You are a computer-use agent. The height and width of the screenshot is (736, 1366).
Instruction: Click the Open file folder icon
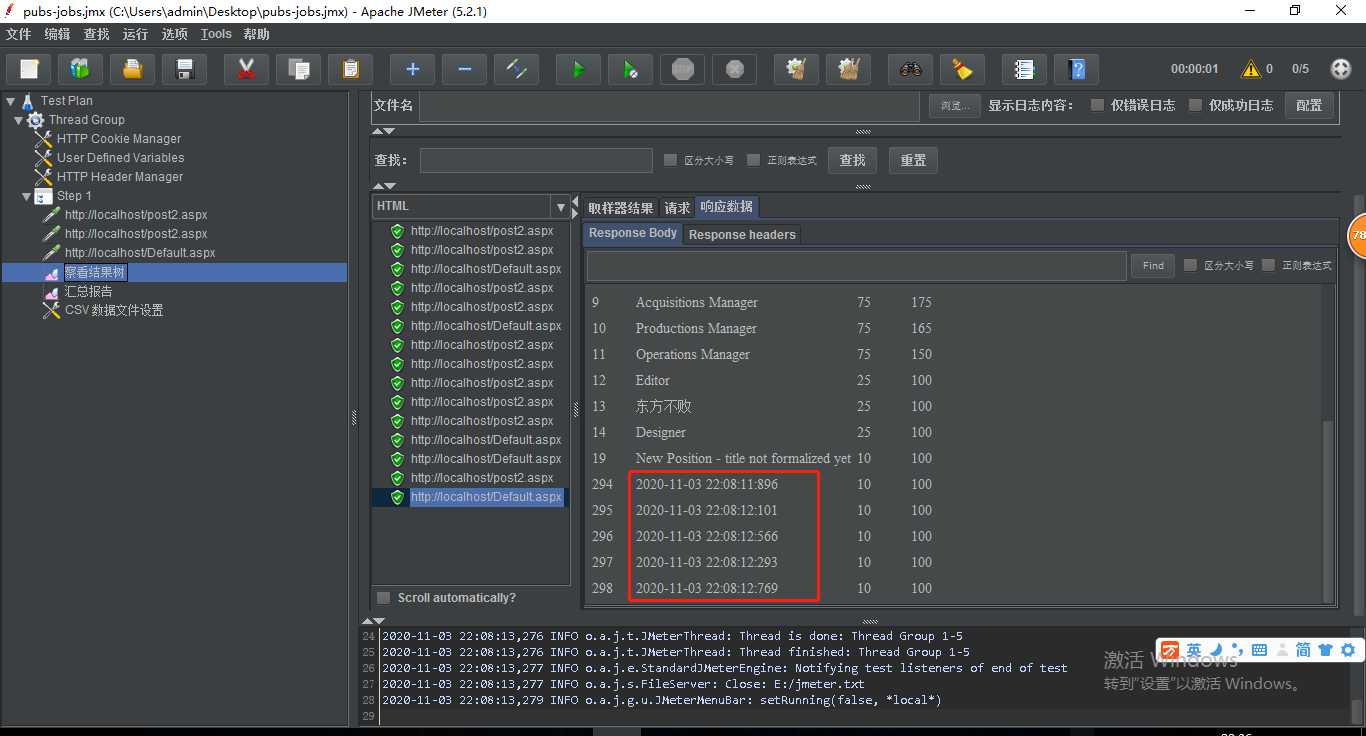133,69
